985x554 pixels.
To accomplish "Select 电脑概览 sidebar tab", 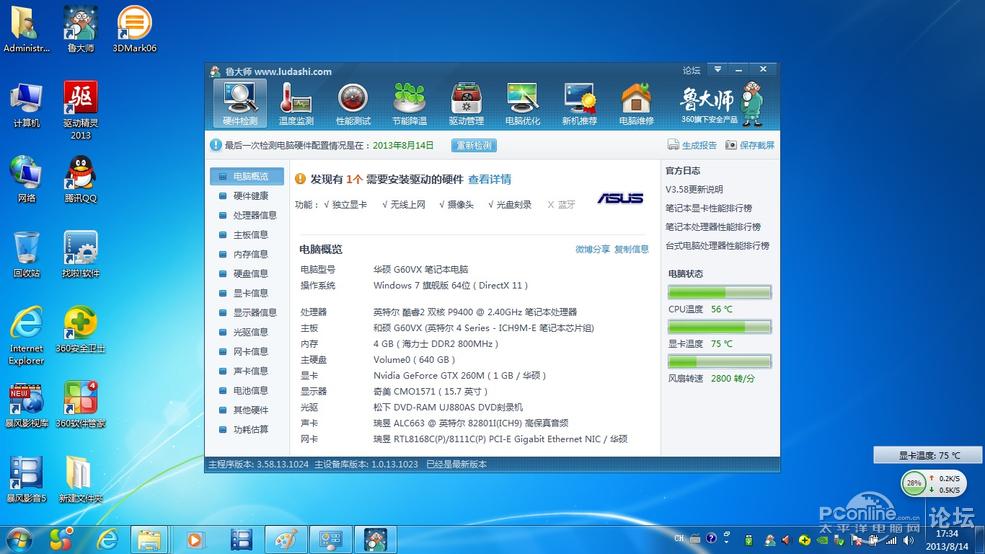I will pos(247,177).
